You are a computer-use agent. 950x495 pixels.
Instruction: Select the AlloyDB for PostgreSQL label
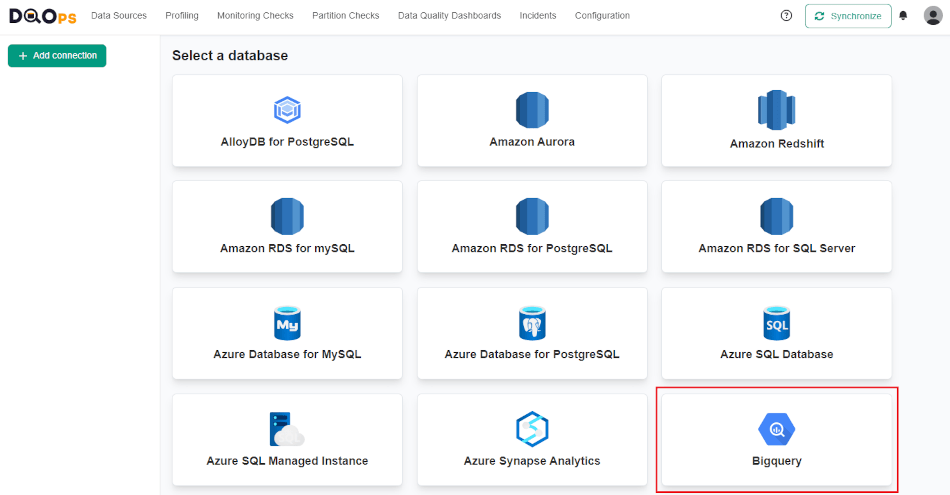[287, 142]
